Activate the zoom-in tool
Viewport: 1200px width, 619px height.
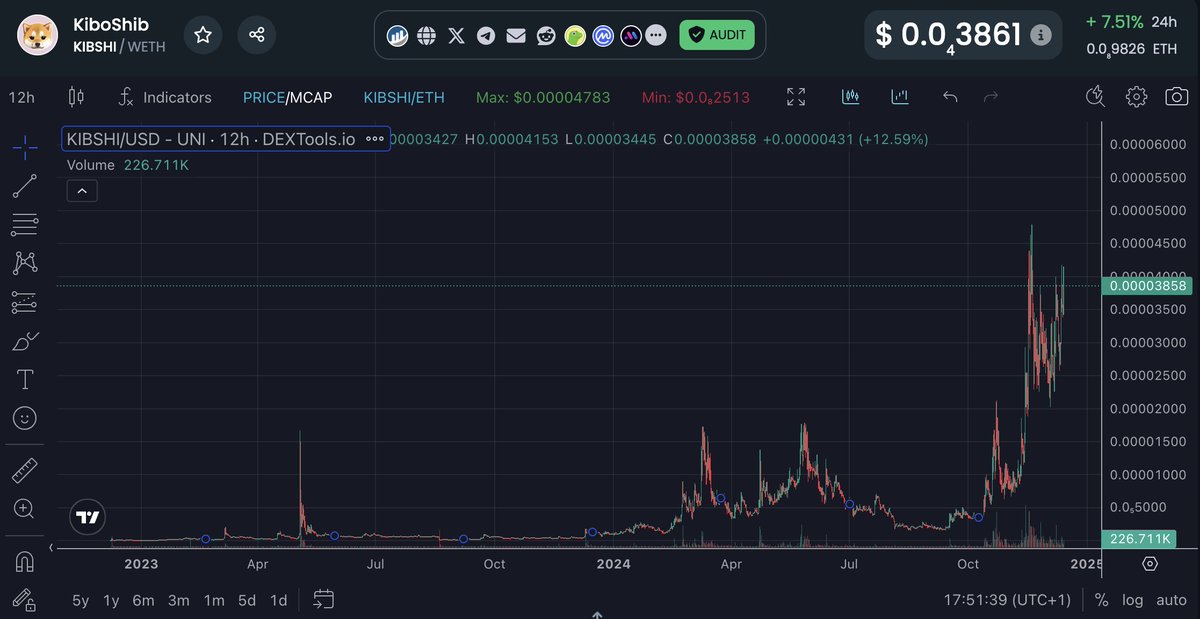(x=25, y=509)
